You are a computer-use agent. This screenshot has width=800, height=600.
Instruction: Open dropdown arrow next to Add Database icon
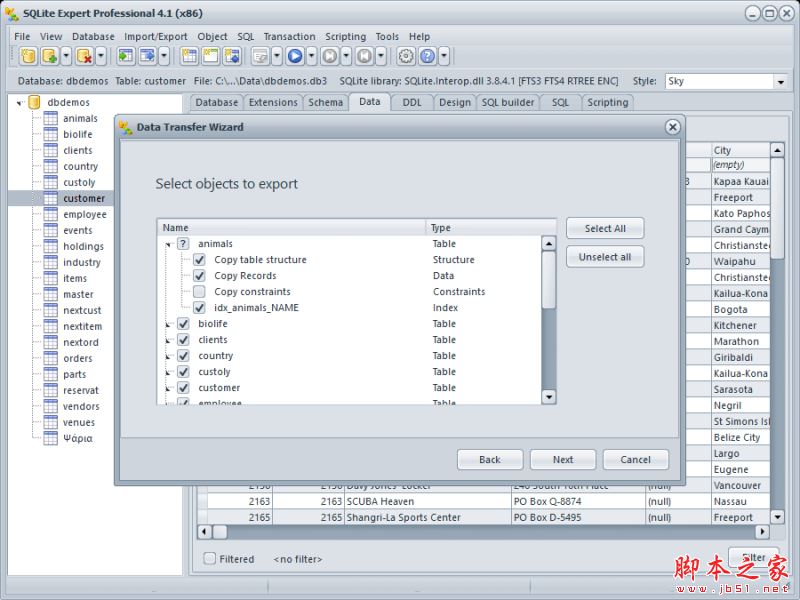(66, 56)
